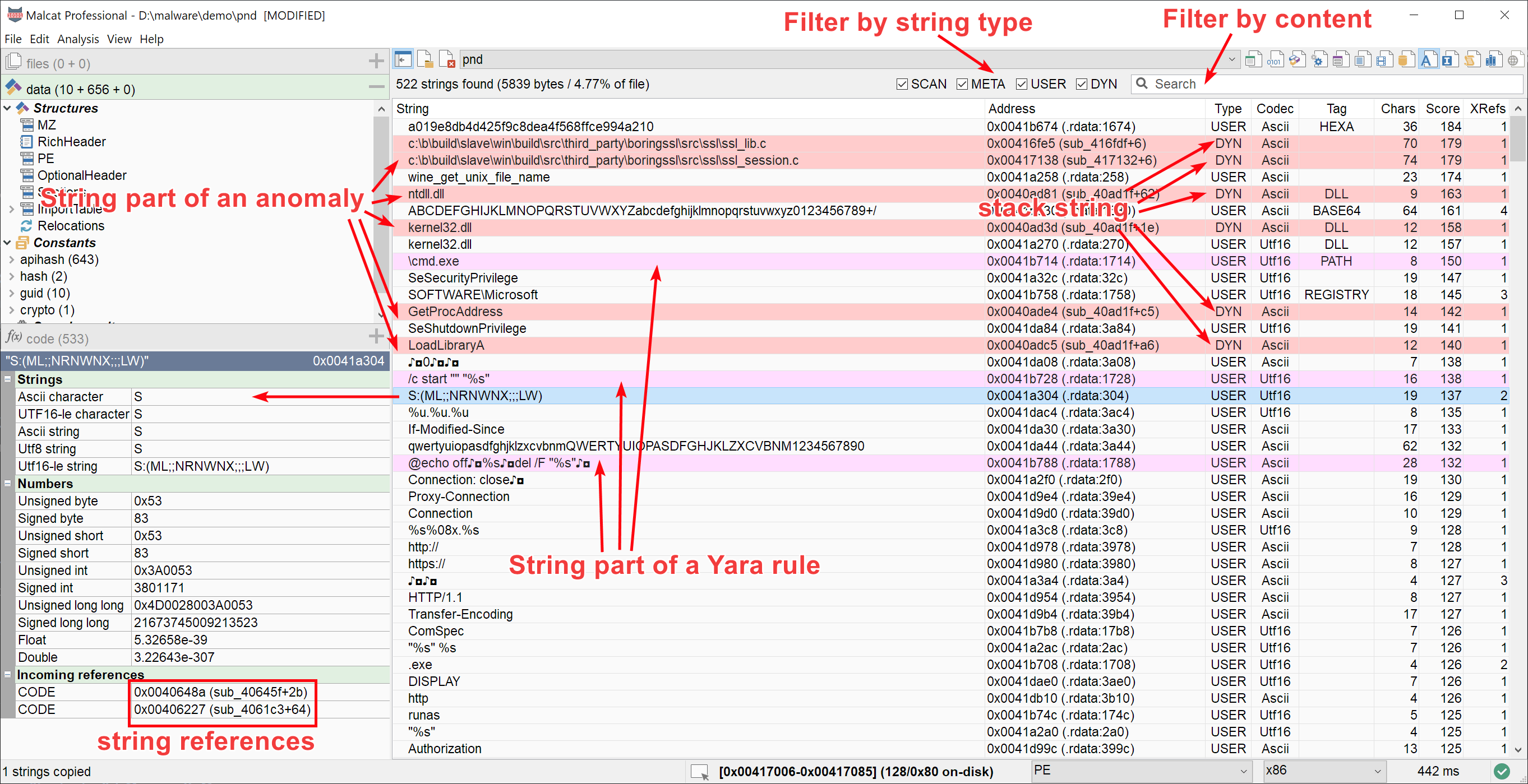Click the yellow scroll script view icon
This screenshot has width=1528, height=784.
(1472, 59)
